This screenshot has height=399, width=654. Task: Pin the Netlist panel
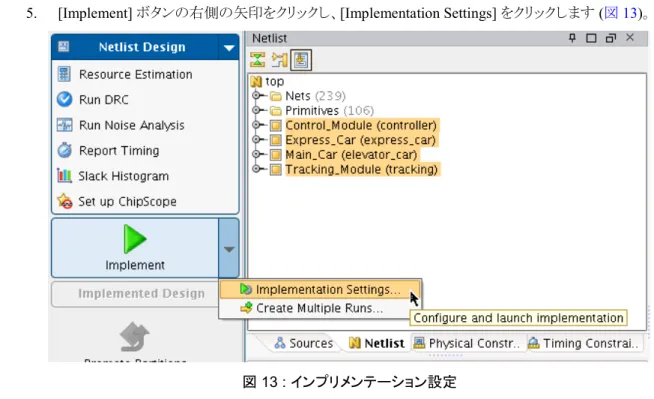pyautogui.click(x=572, y=38)
